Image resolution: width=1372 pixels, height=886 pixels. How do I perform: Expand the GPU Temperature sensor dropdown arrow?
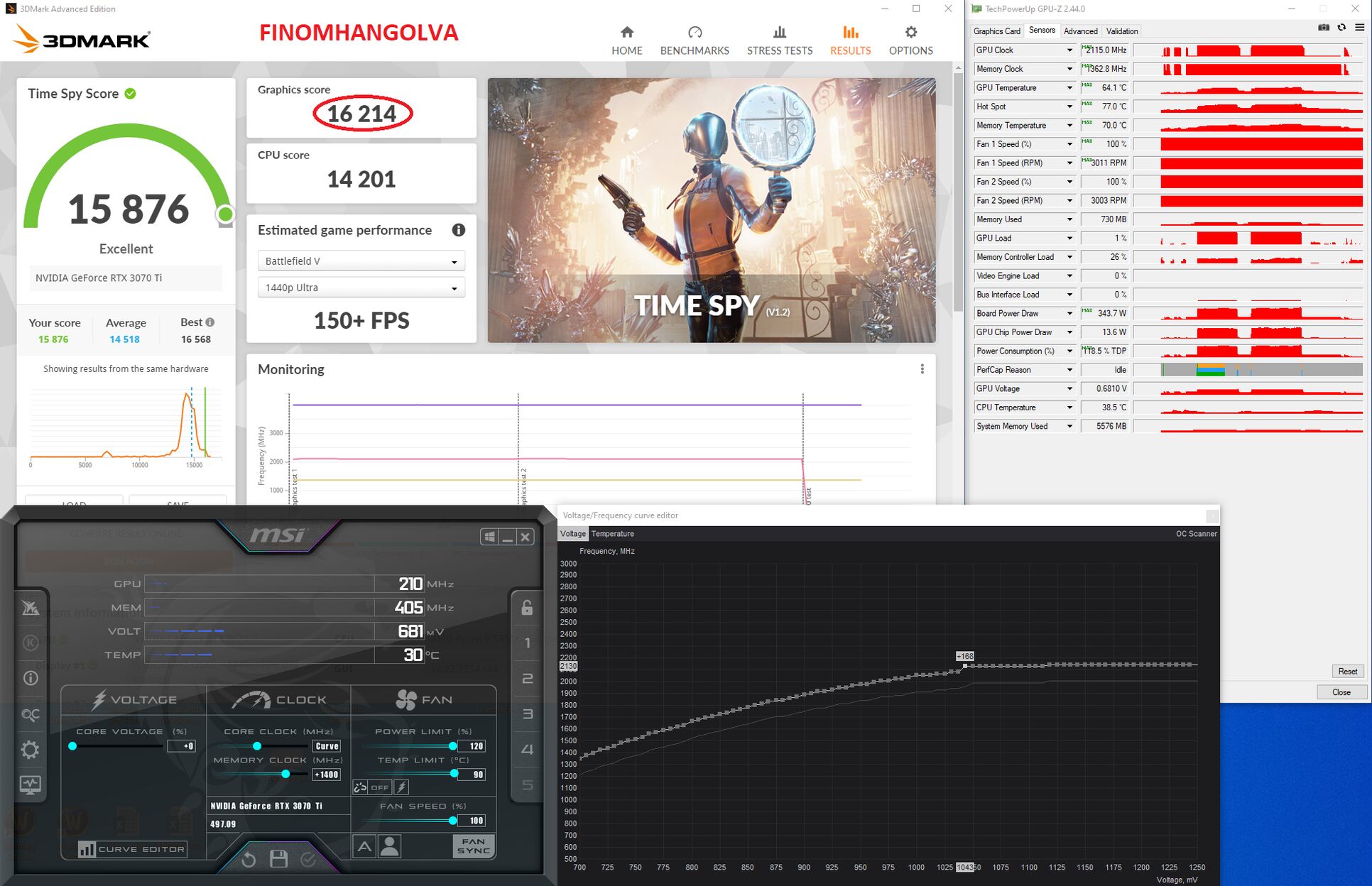point(1069,88)
